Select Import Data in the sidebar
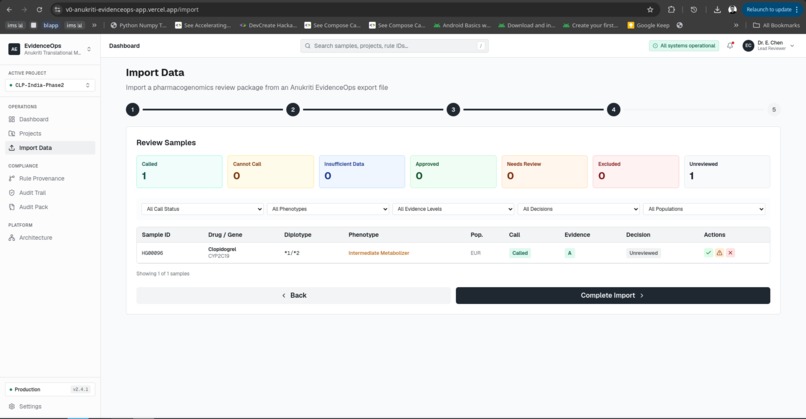806x419 pixels. (50, 148)
